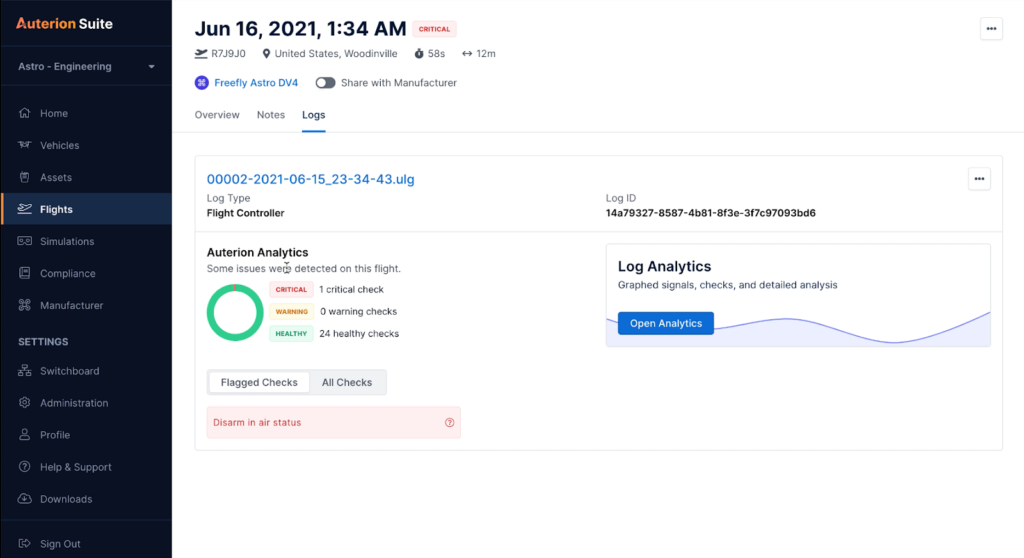Click the '1 critical check' text

(351, 289)
